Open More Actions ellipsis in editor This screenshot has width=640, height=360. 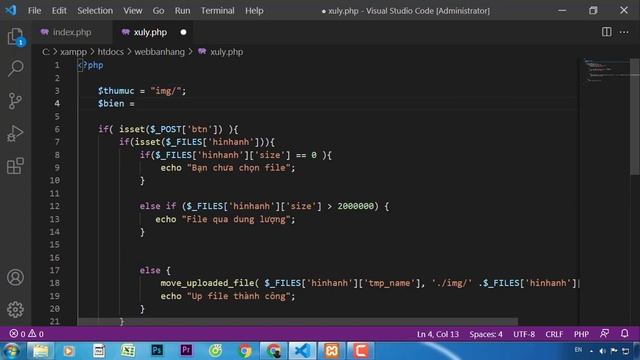[624, 32]
